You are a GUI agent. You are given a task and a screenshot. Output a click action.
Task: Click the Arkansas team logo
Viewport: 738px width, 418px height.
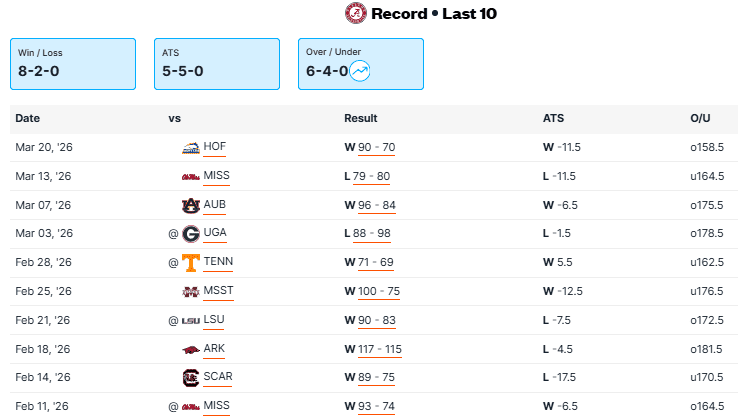click(x=190, y=350)
